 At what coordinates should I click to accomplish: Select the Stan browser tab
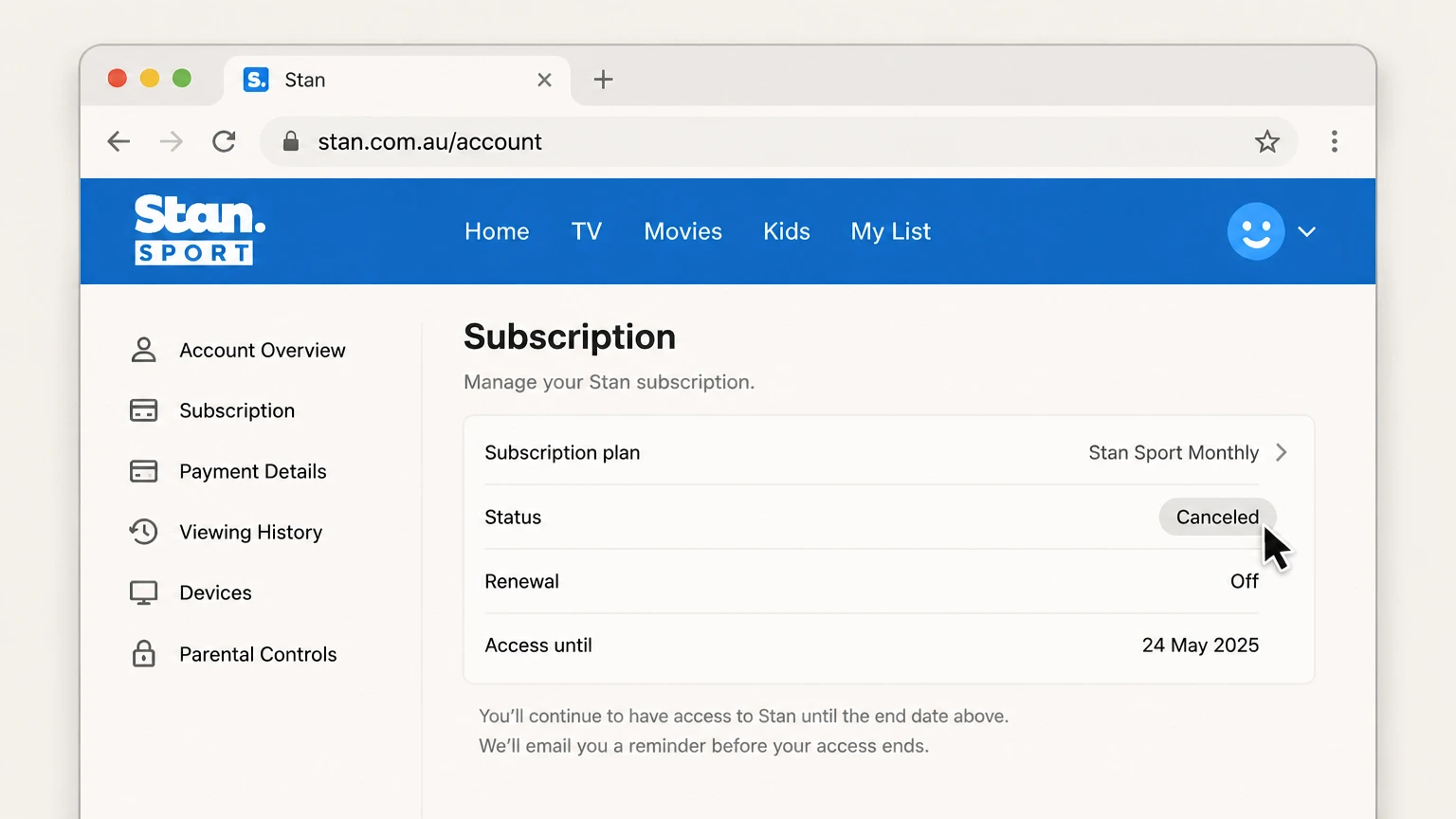coord(397,80)
